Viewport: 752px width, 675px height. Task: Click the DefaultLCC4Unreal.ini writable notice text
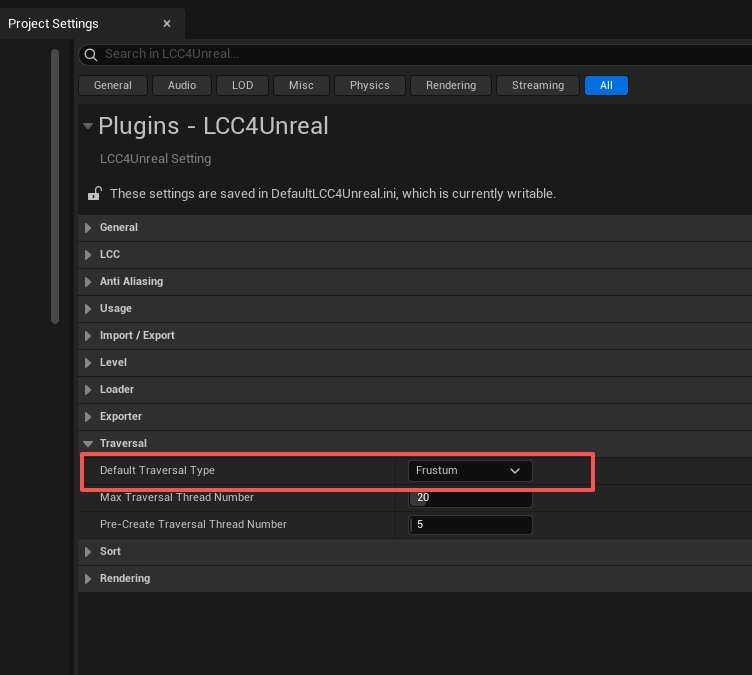[x=333, y=194]
